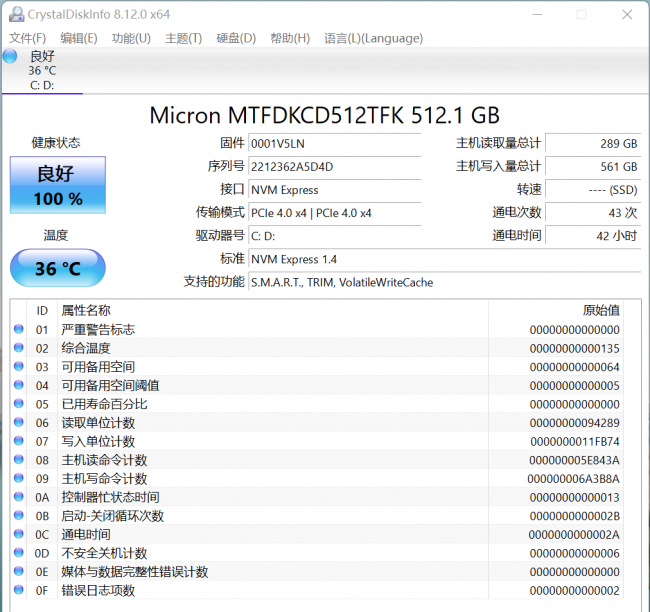The width and height of the screenshot is (650, 612).
Task: Click the serial number field 2212362A5D4D
Action: coord(335,167)
